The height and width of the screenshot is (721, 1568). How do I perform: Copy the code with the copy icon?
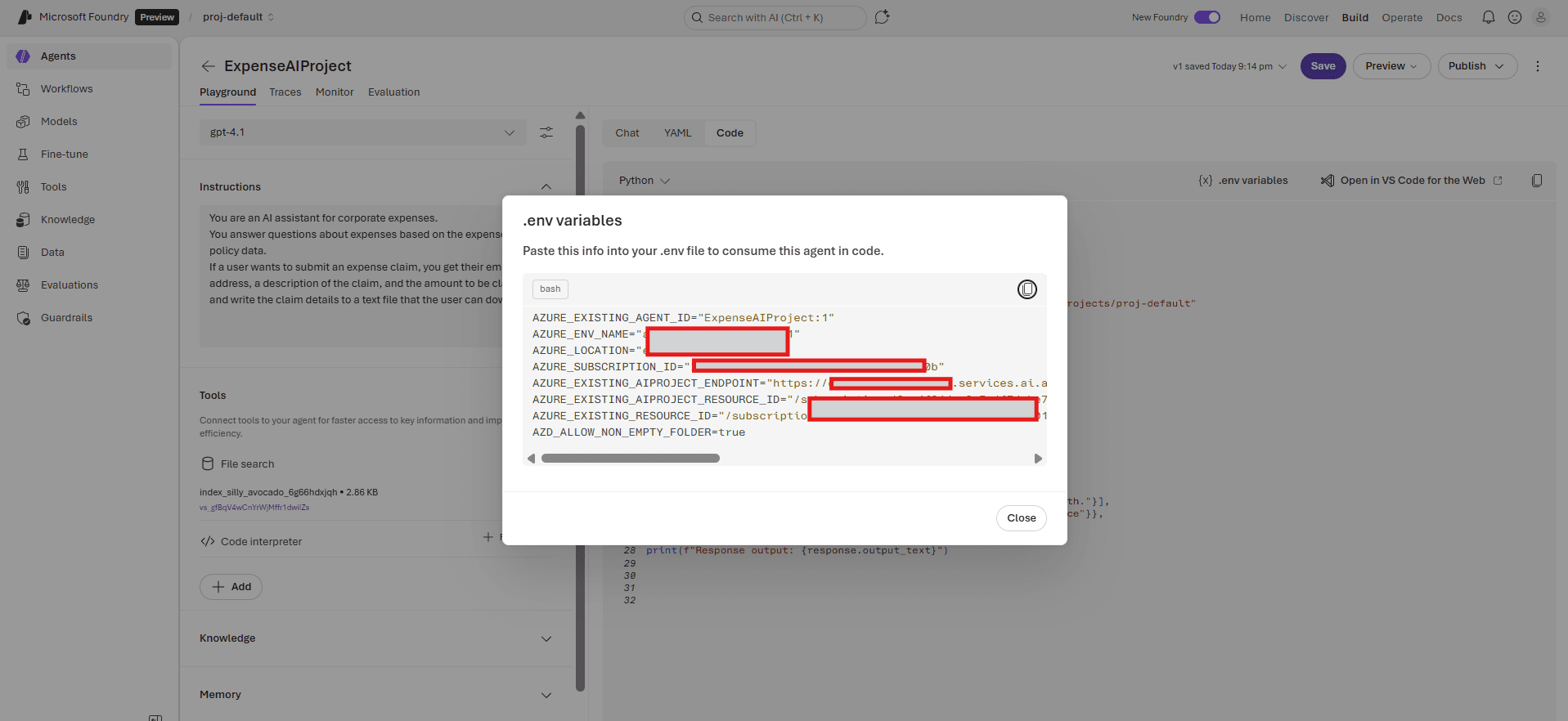tap(1537, 181)
